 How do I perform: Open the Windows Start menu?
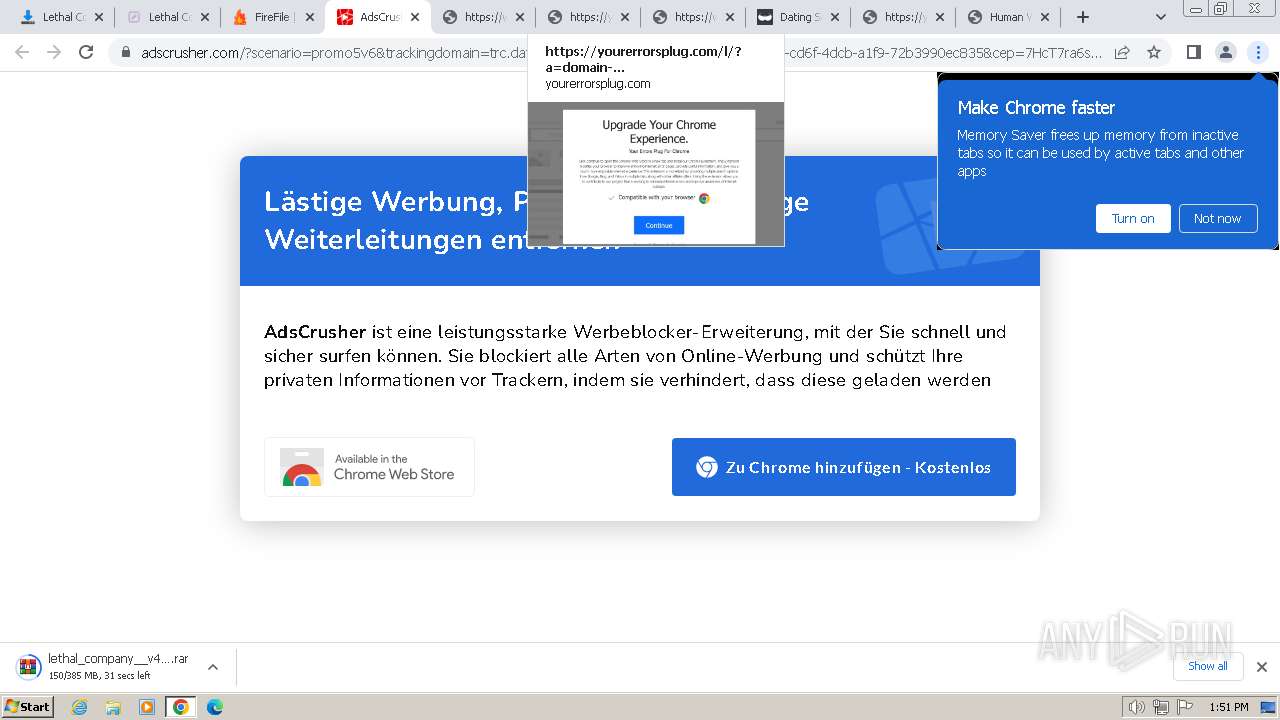[27, 706]
